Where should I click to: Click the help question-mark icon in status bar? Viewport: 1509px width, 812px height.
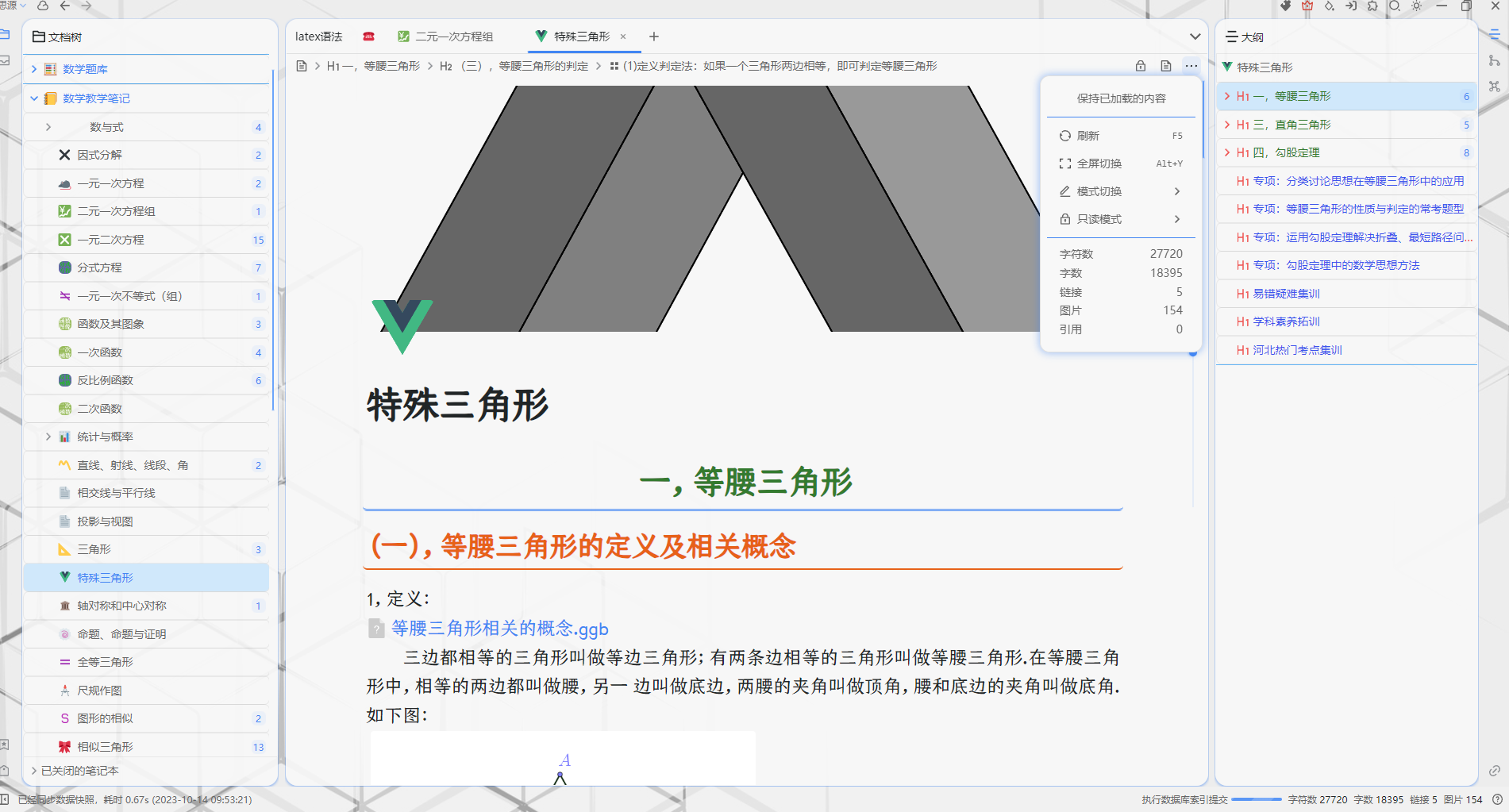pos(1499,799)
